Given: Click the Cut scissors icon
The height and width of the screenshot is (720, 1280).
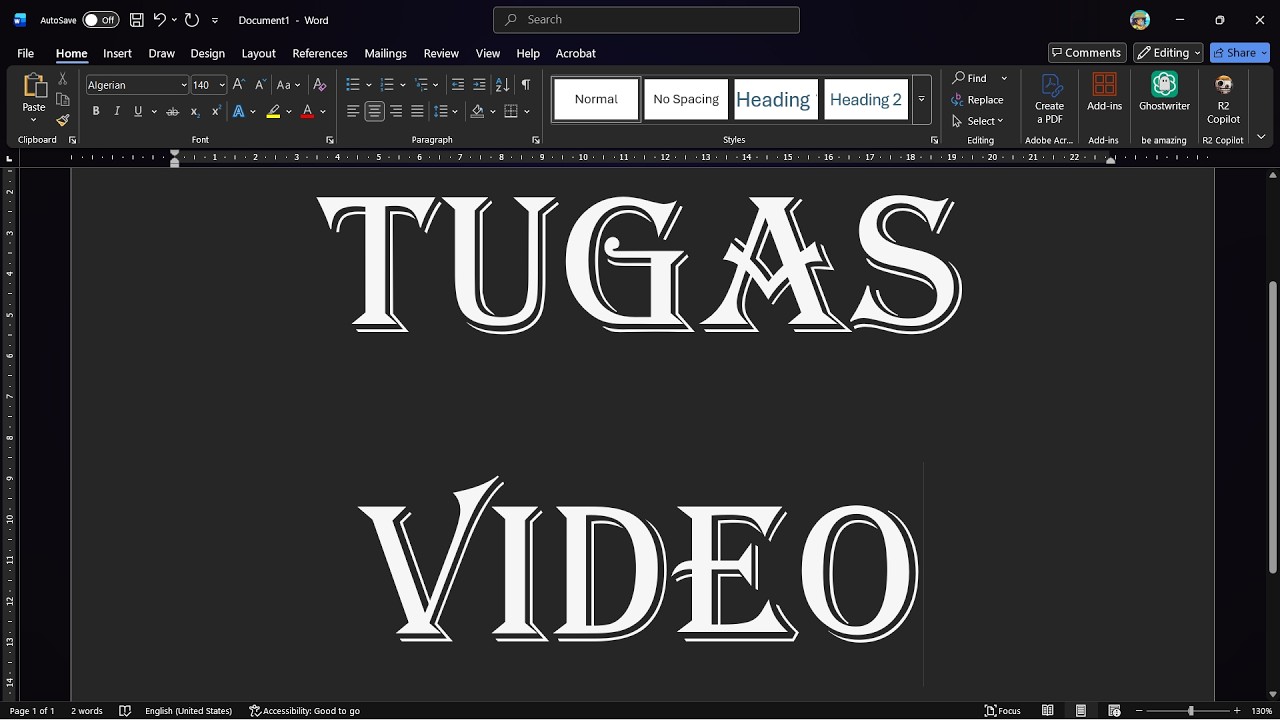Looking at the screenshot, I should (x=62, y=78).
